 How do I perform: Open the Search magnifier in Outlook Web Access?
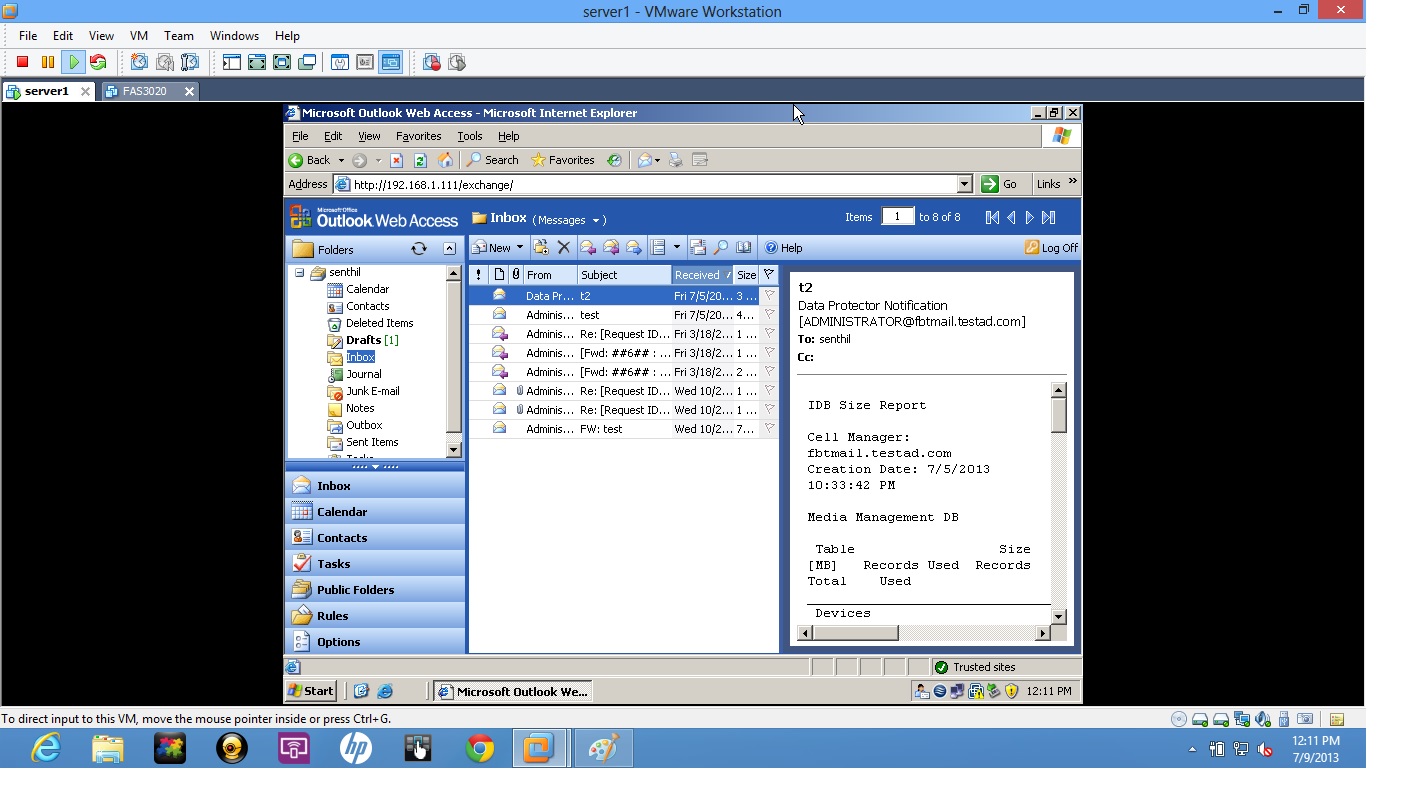tap(721, 247)
